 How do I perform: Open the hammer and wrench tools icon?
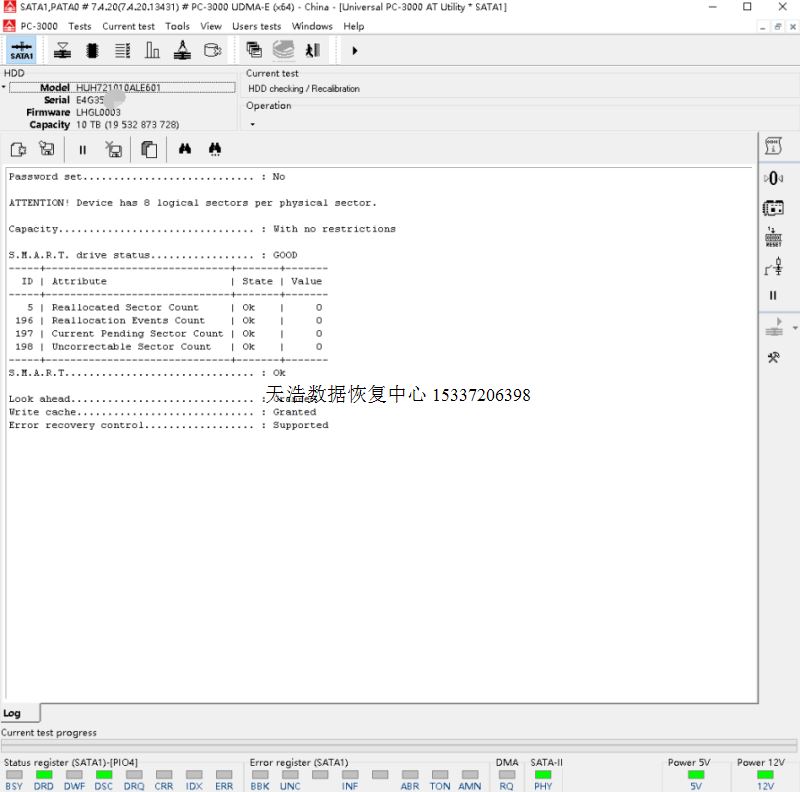click(x=773, y=358)
